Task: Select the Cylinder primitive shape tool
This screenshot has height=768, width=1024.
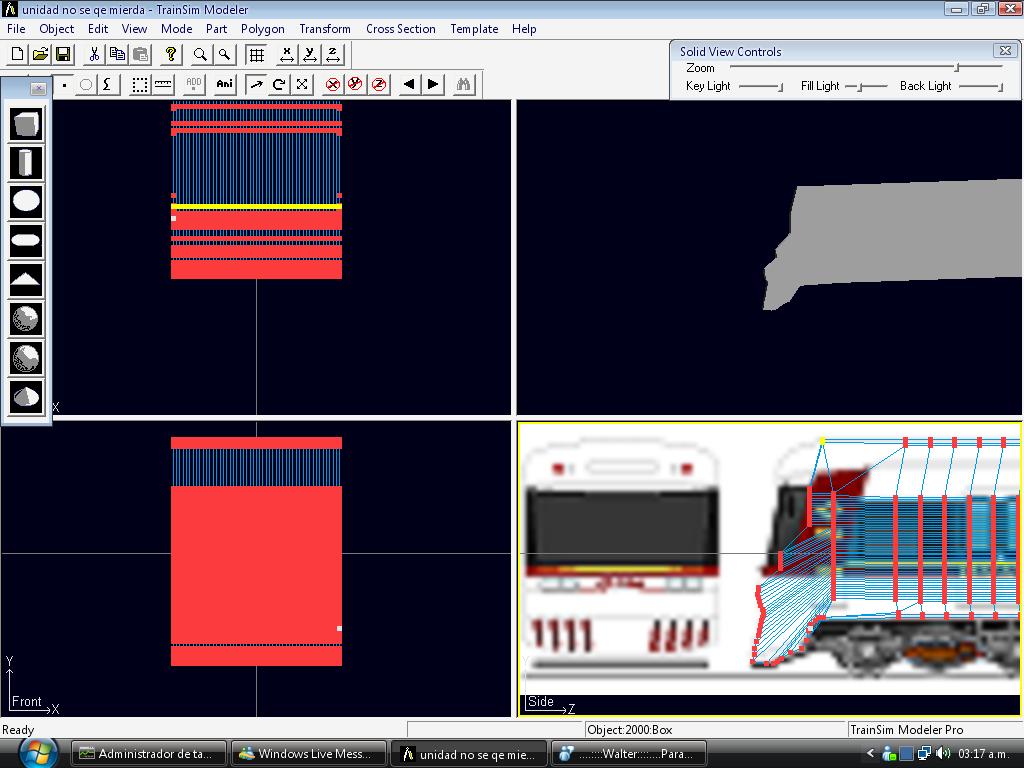Action: 26,162
